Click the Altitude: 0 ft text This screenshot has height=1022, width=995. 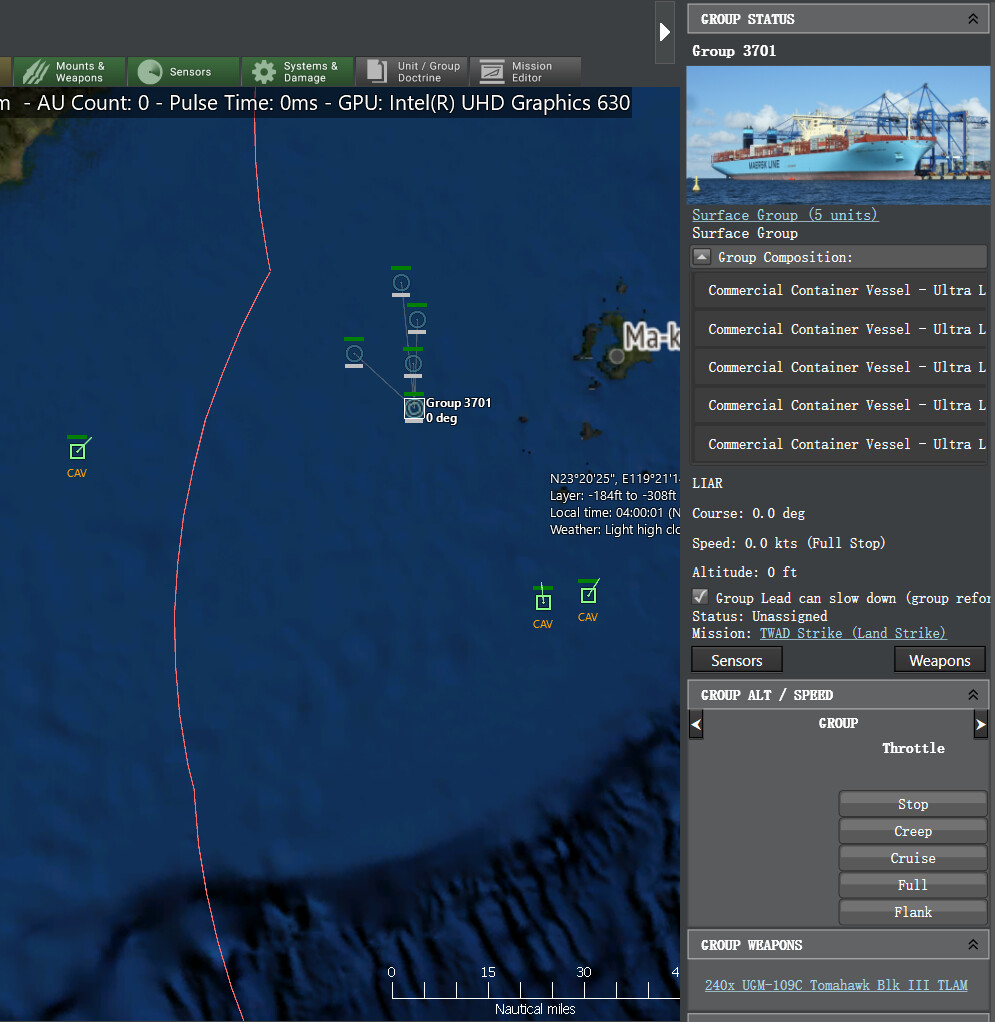(x=744, y=572)
